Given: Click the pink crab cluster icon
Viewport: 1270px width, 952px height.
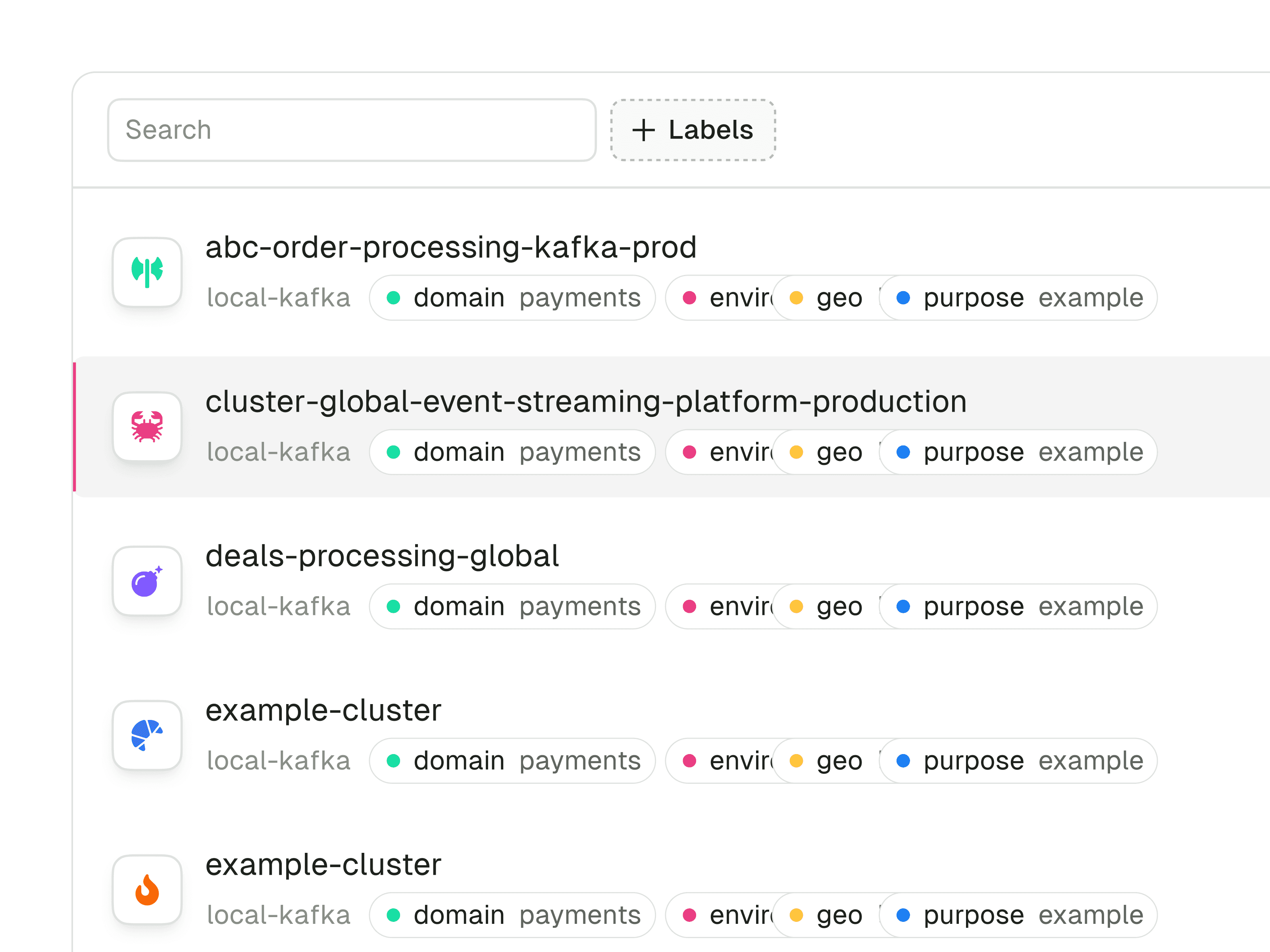Looking at the screenshot, I should coord(147,427).
